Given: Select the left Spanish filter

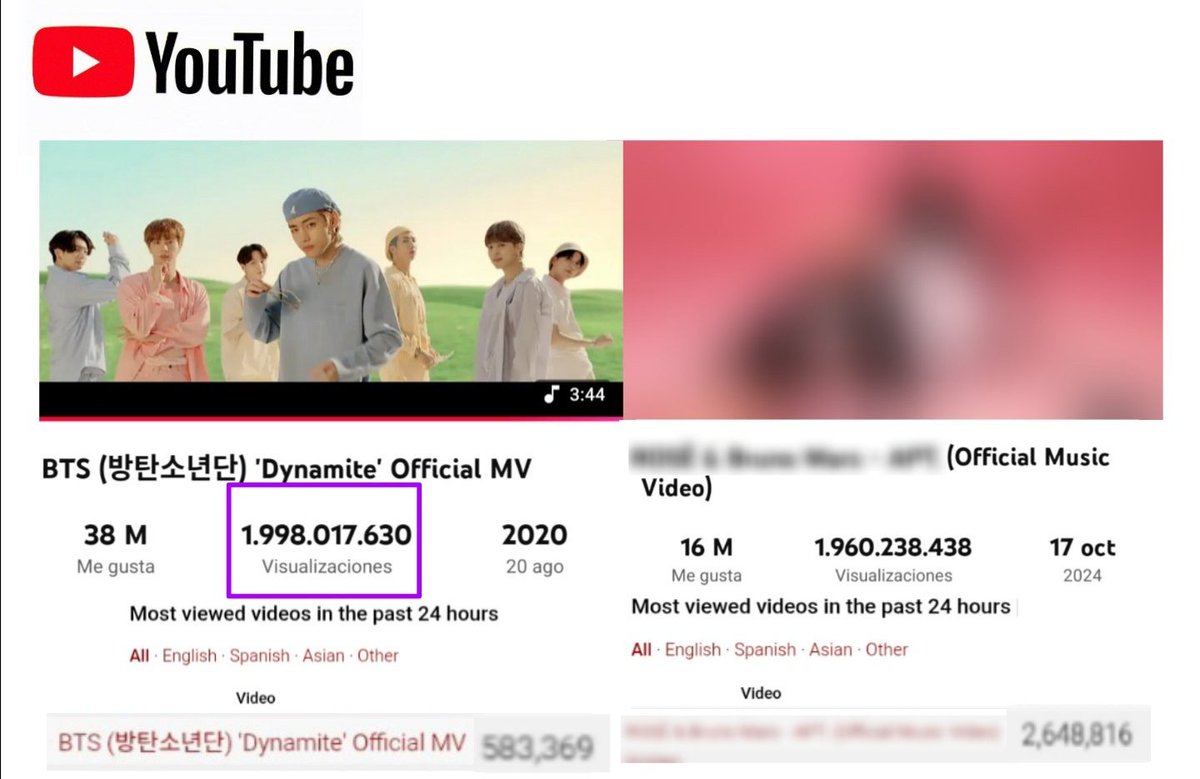Looking at the screenshot, I should (259, 656).
